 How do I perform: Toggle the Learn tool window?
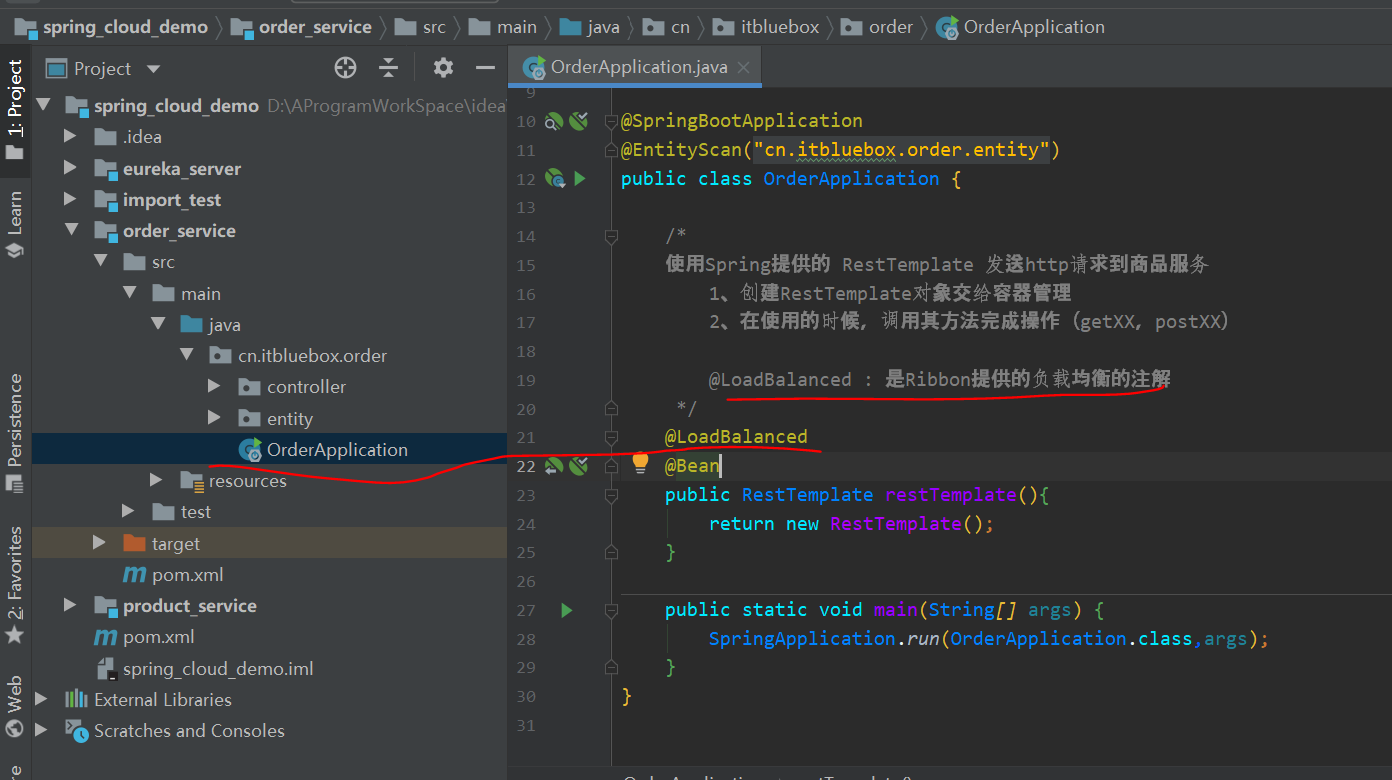point(14,224)
